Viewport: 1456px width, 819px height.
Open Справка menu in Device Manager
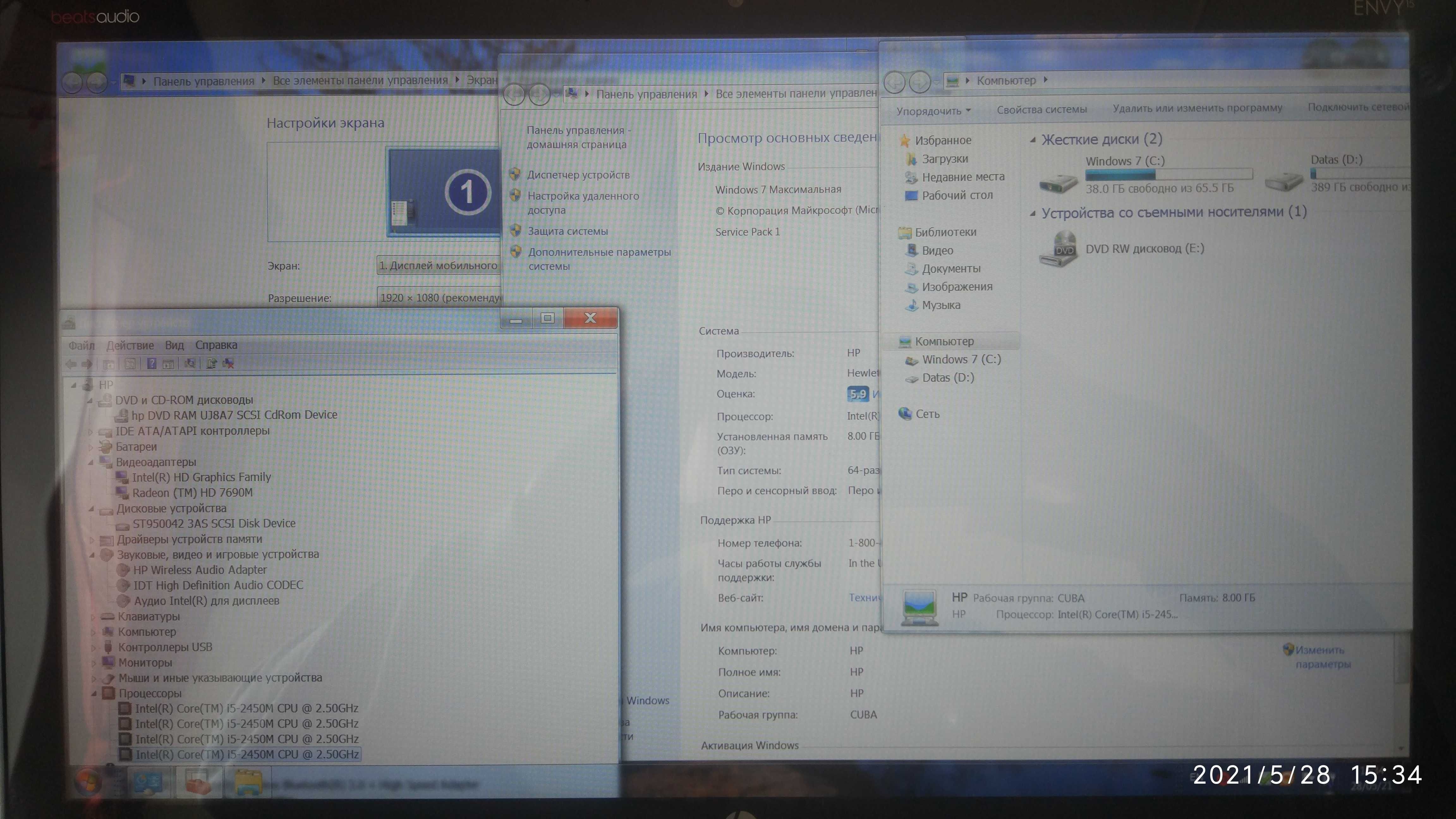216,345
